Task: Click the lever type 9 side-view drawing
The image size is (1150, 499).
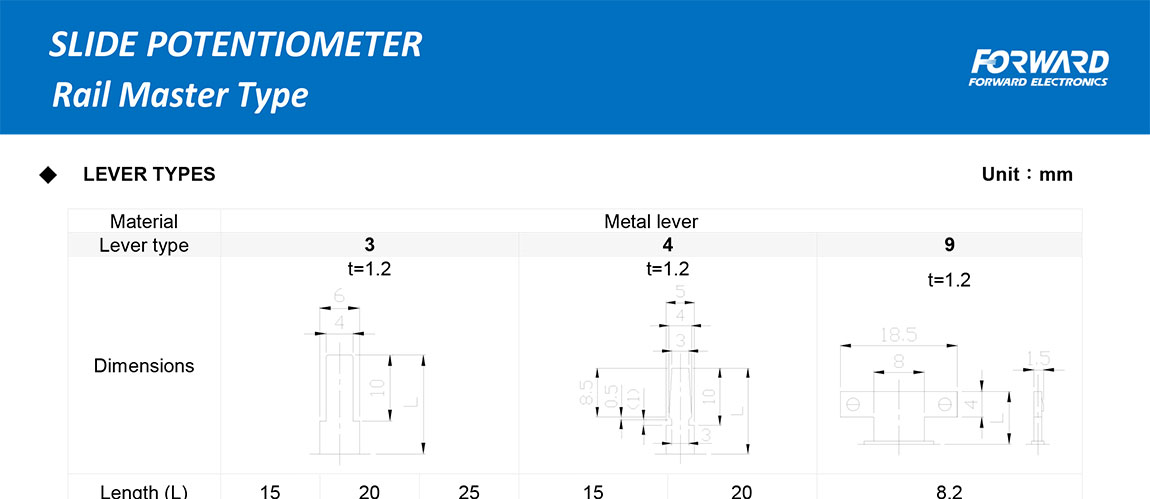Action: point(1039,400)
